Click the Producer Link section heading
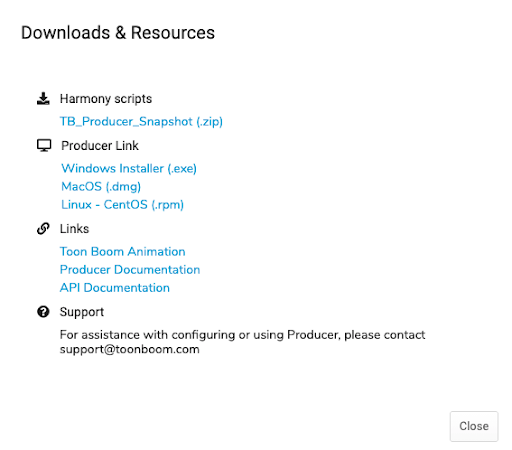The image size is (512, 450). pos(100,146)
